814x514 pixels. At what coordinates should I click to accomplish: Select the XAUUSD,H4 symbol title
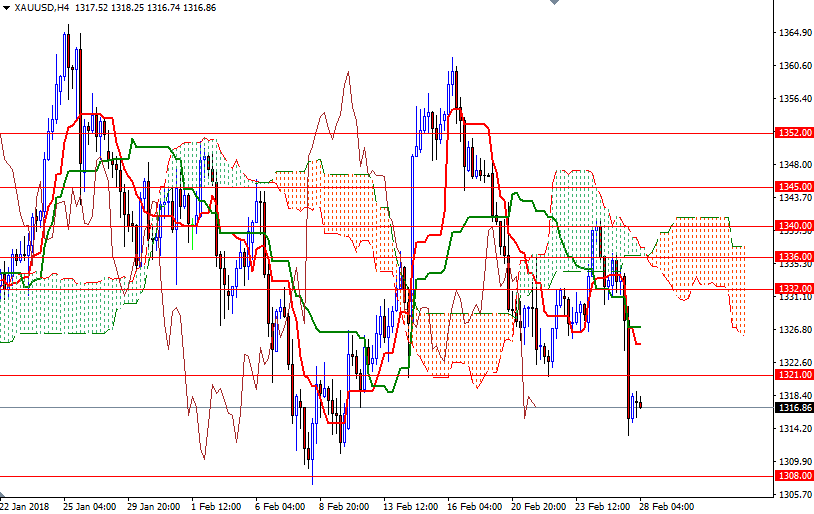tap(42, 7)
